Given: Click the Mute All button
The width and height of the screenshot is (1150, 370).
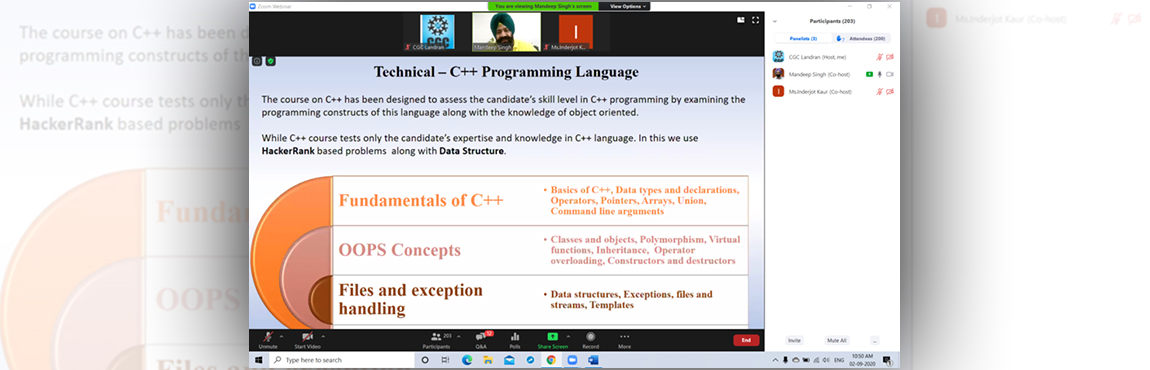Looking at the screenshot, I should tap(837, 341).
